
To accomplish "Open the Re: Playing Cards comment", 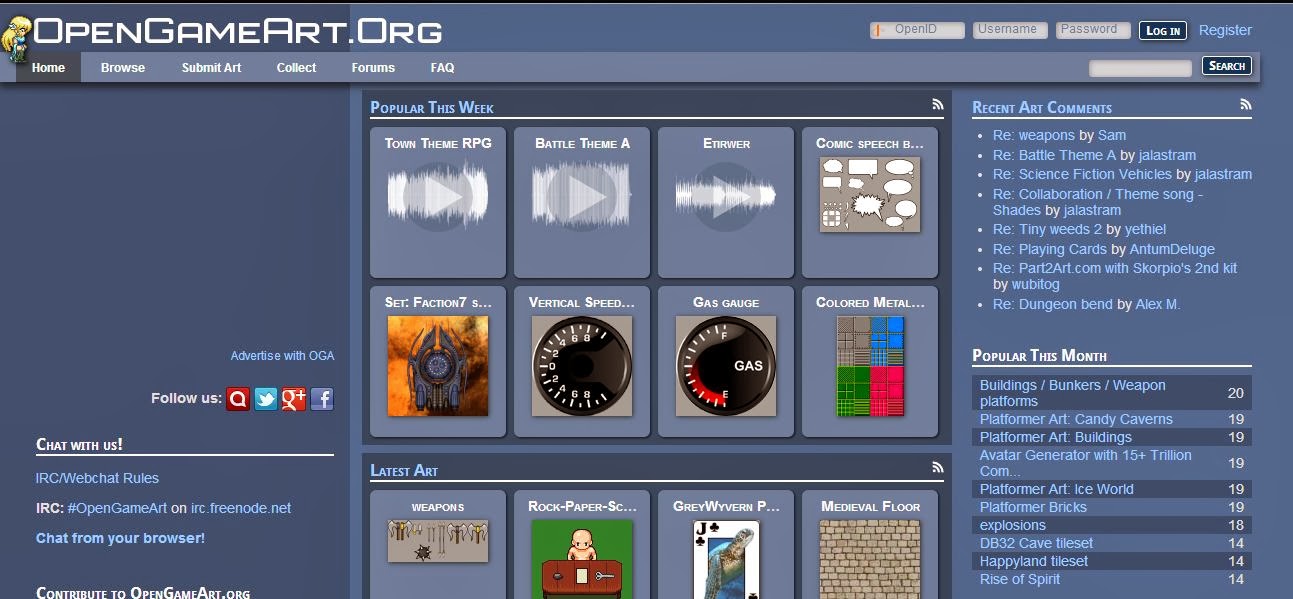I will 1050,249.
